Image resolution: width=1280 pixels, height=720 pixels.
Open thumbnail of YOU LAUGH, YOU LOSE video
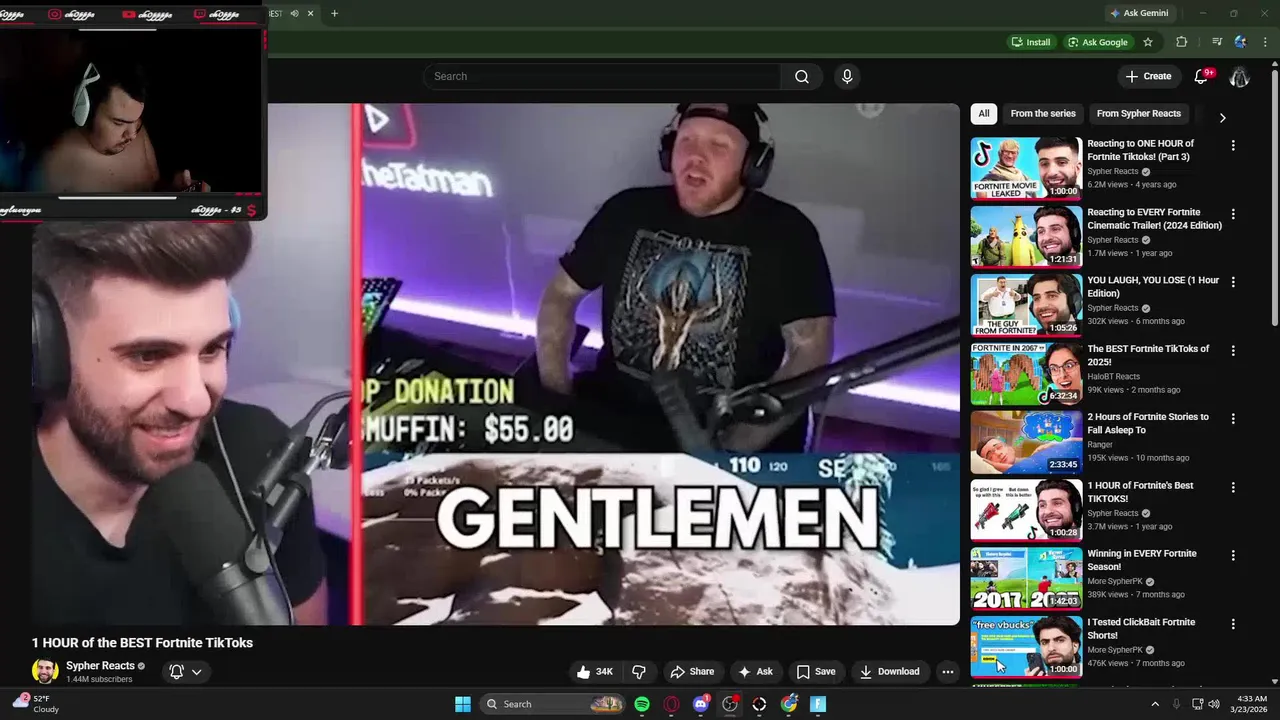pos(1026,305)
